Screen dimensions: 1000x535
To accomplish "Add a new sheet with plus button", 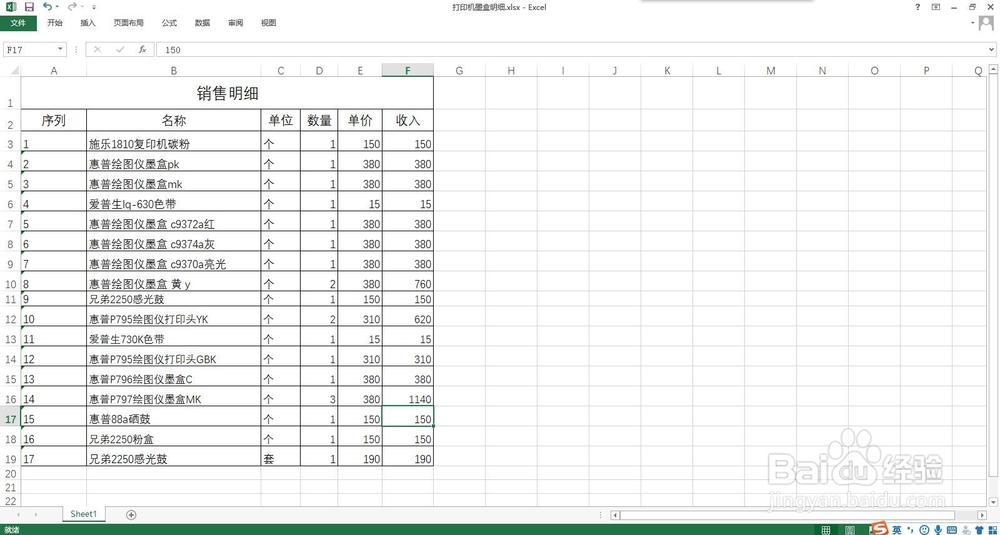I will click(x=131, y=515).
